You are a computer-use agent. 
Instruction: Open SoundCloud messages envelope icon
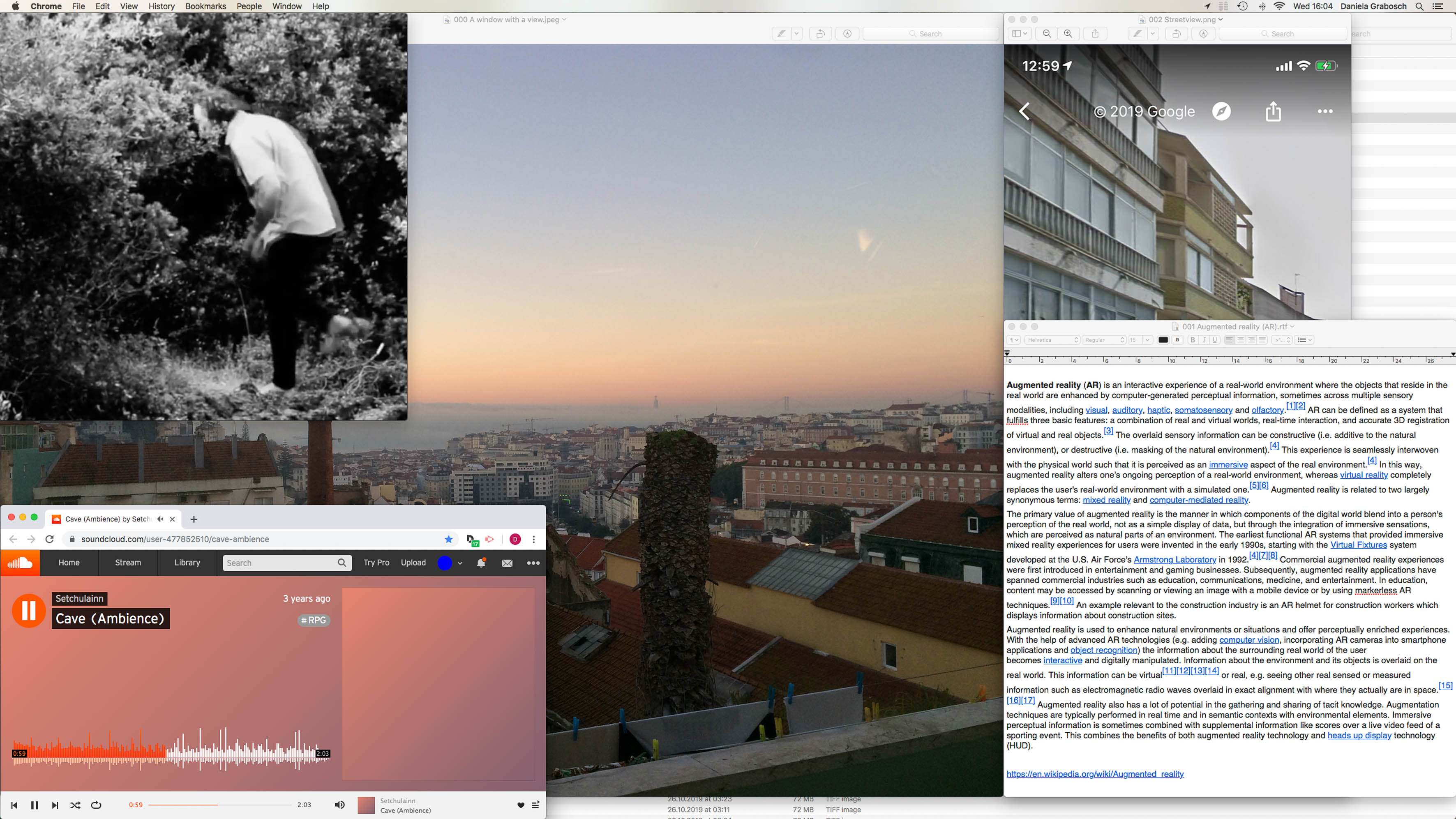tap(507, 563)
